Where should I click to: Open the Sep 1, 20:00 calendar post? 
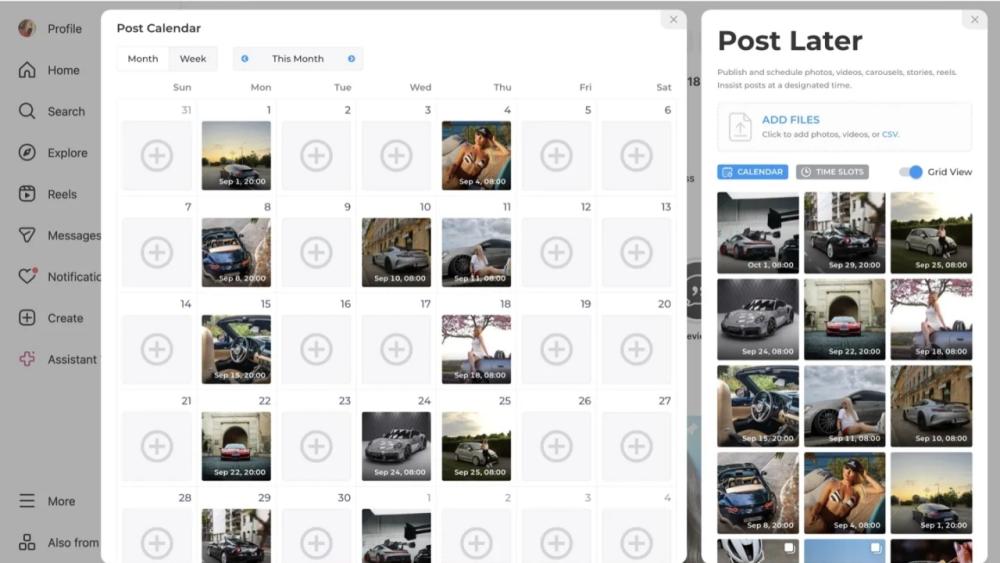[236, 156]
